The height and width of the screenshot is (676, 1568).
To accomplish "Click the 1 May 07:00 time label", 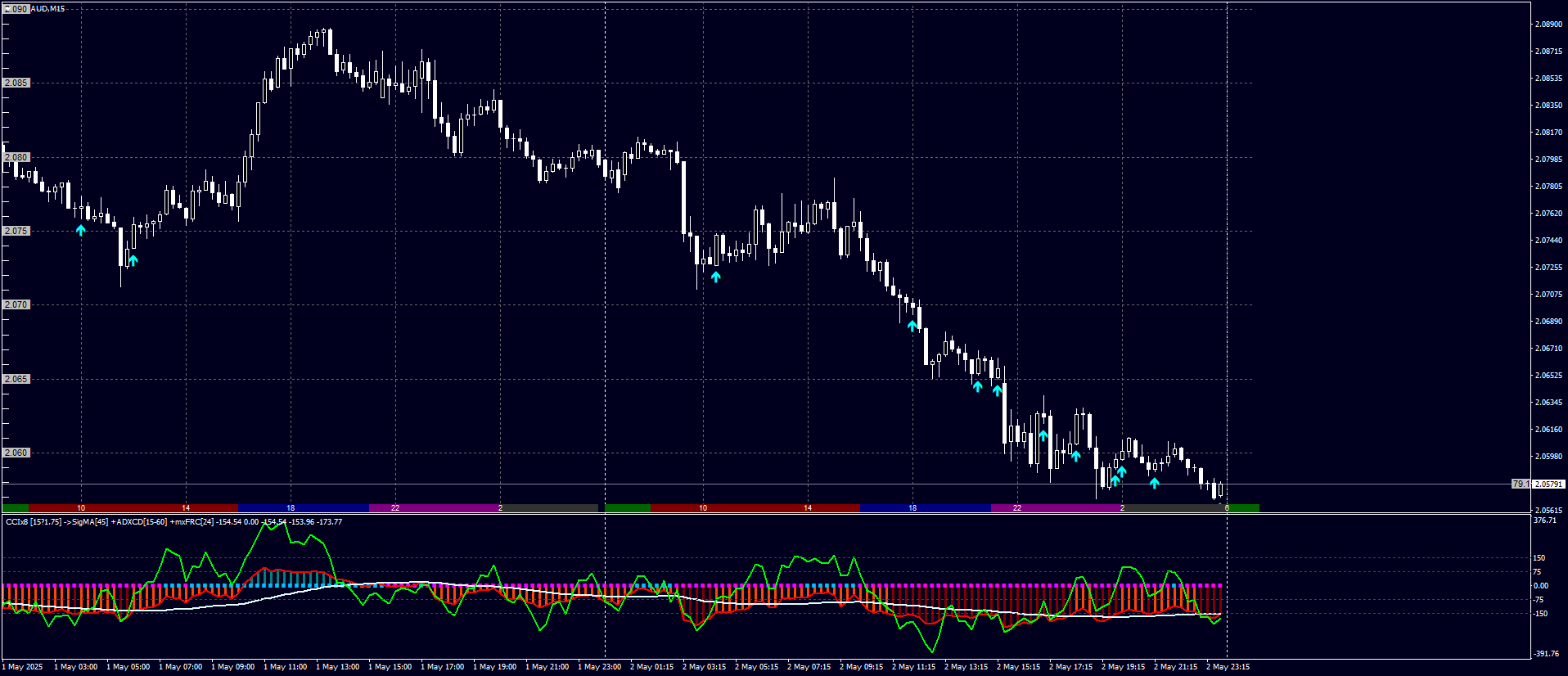I will 181,667.
